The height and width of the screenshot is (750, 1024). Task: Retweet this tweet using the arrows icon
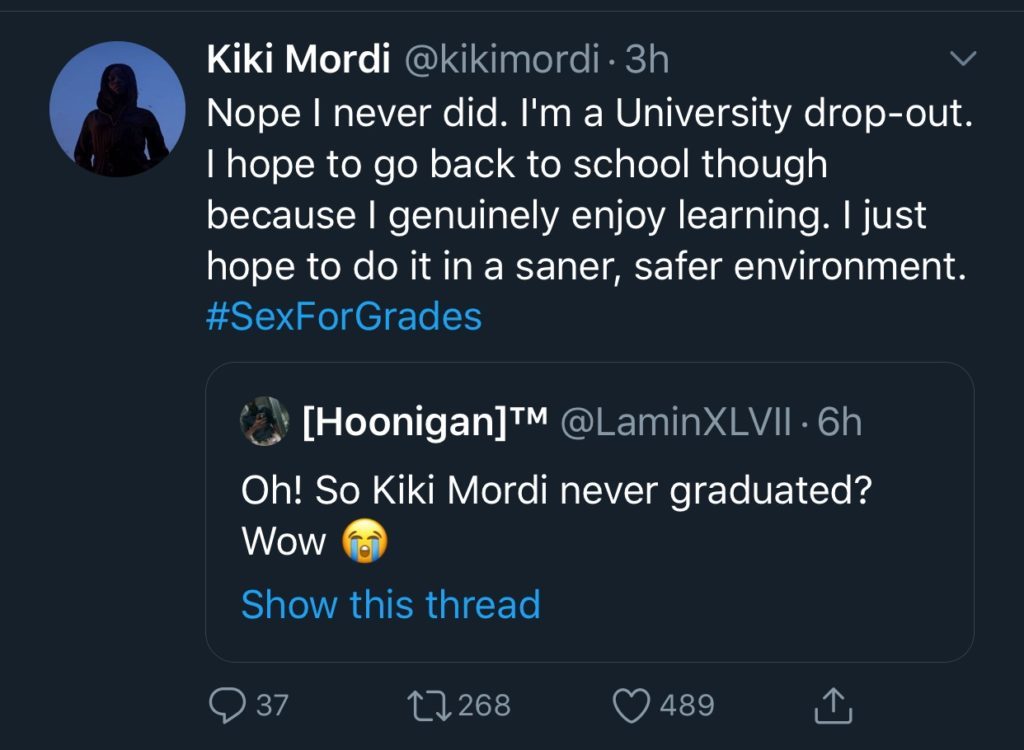(x=428, y=706)
